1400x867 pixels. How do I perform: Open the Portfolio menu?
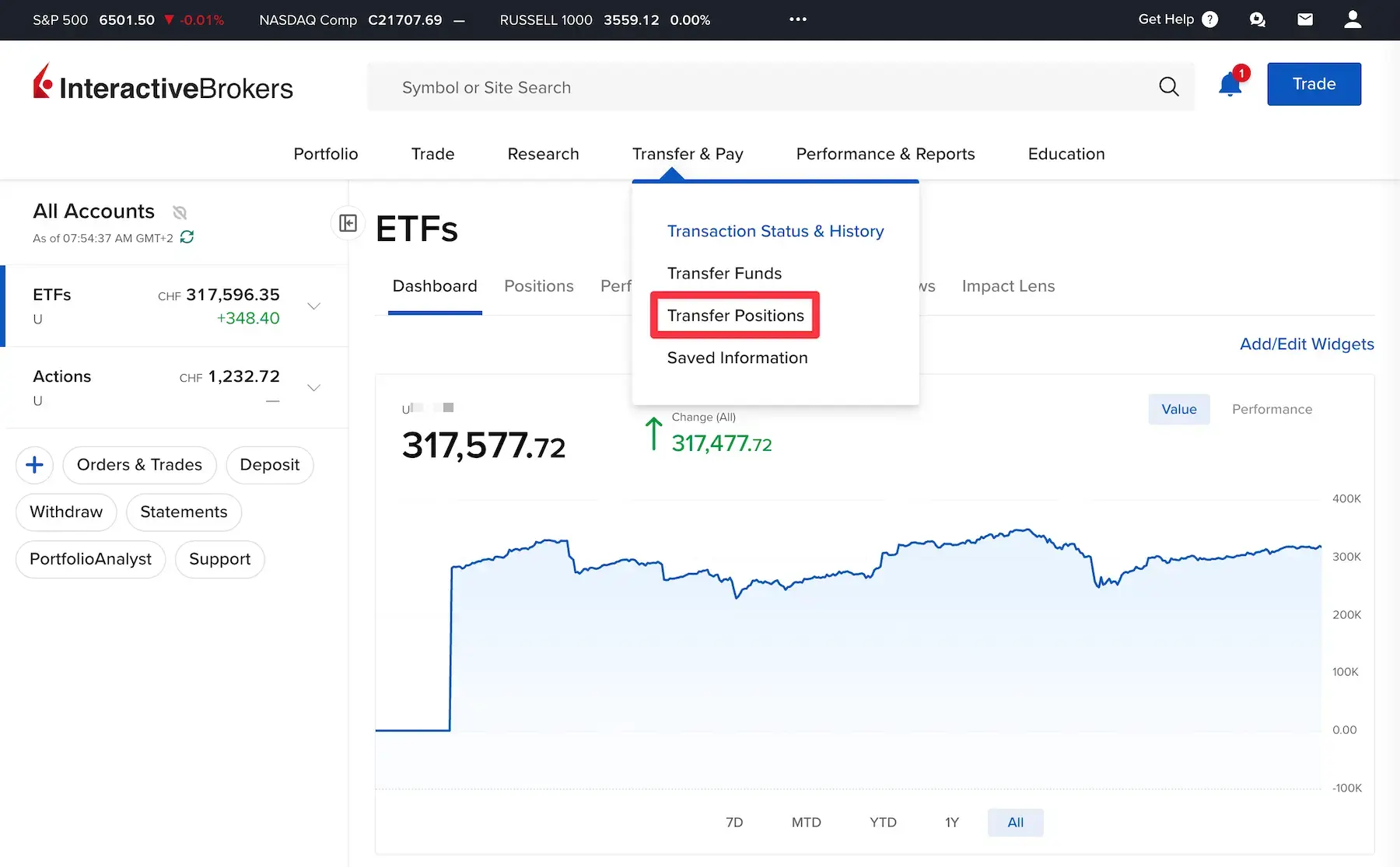tap(326, 154)
